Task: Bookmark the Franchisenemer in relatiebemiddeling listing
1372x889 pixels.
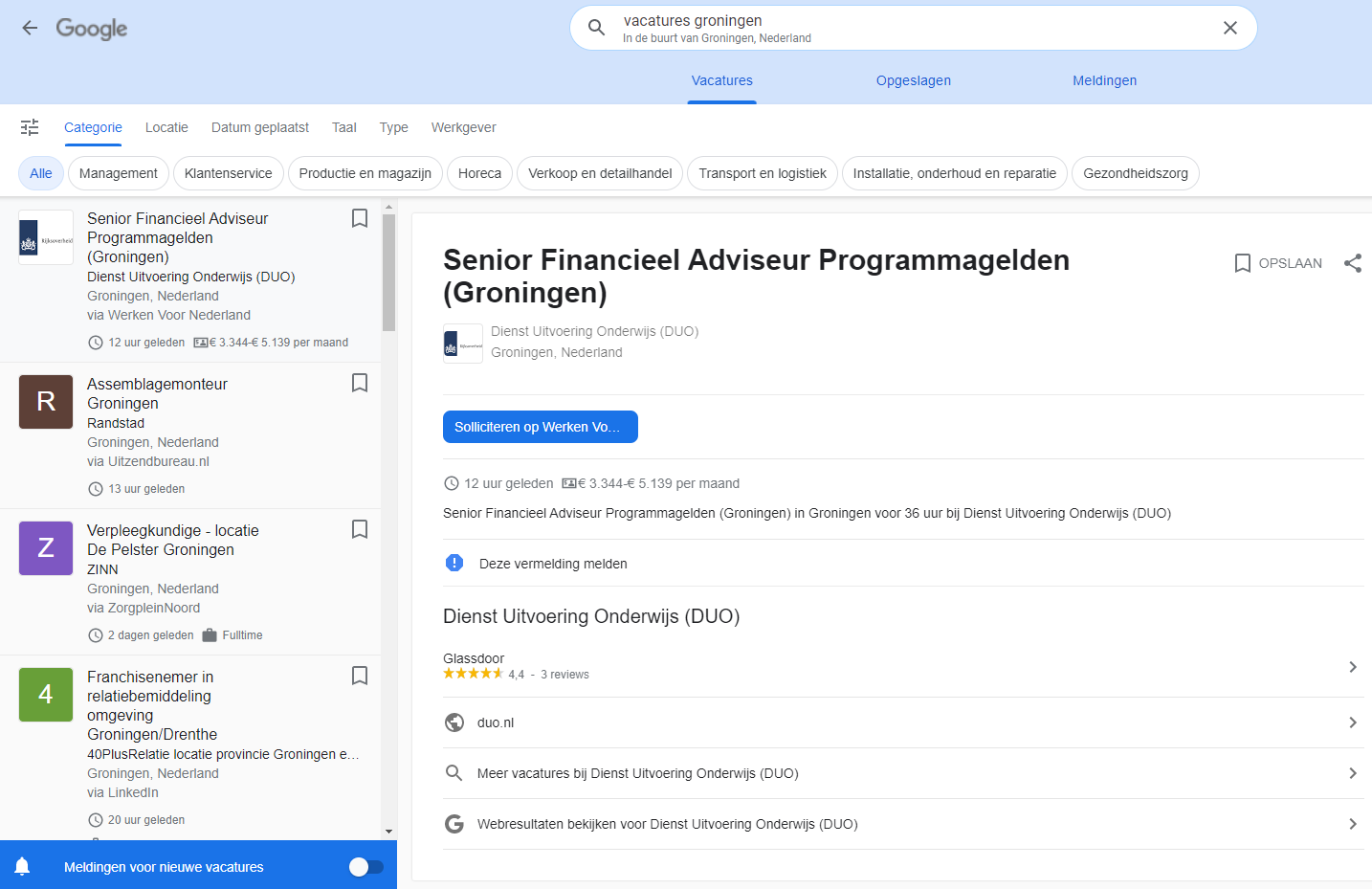Action: (360, 676)
